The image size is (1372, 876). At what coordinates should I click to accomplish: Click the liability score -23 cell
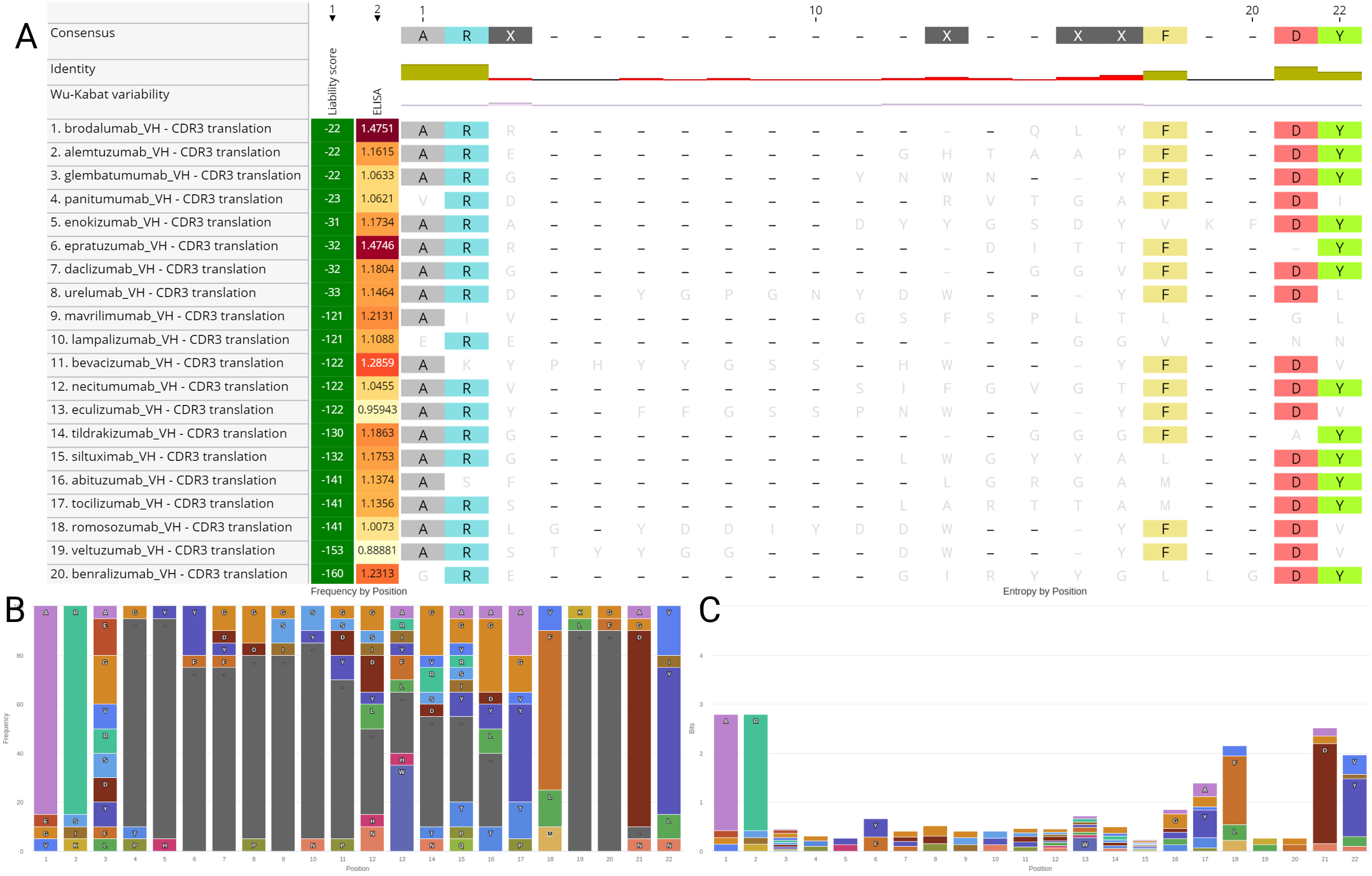click(332, 199)
